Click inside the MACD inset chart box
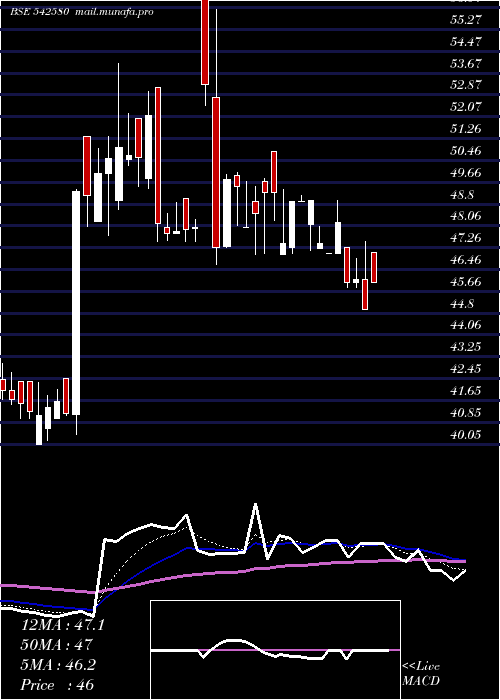 click(x=275, y=650)
